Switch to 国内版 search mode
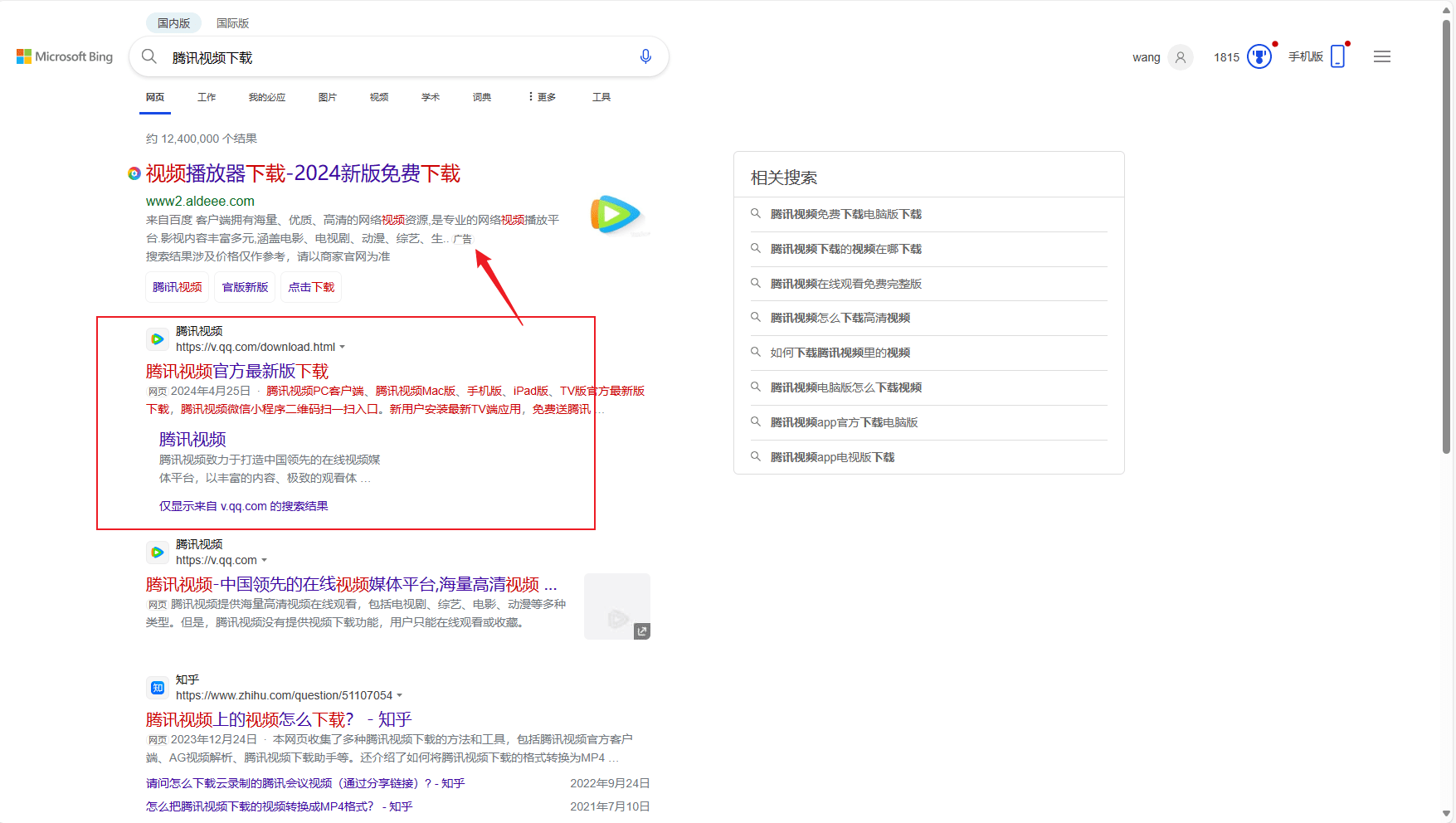 pos(173,23)
